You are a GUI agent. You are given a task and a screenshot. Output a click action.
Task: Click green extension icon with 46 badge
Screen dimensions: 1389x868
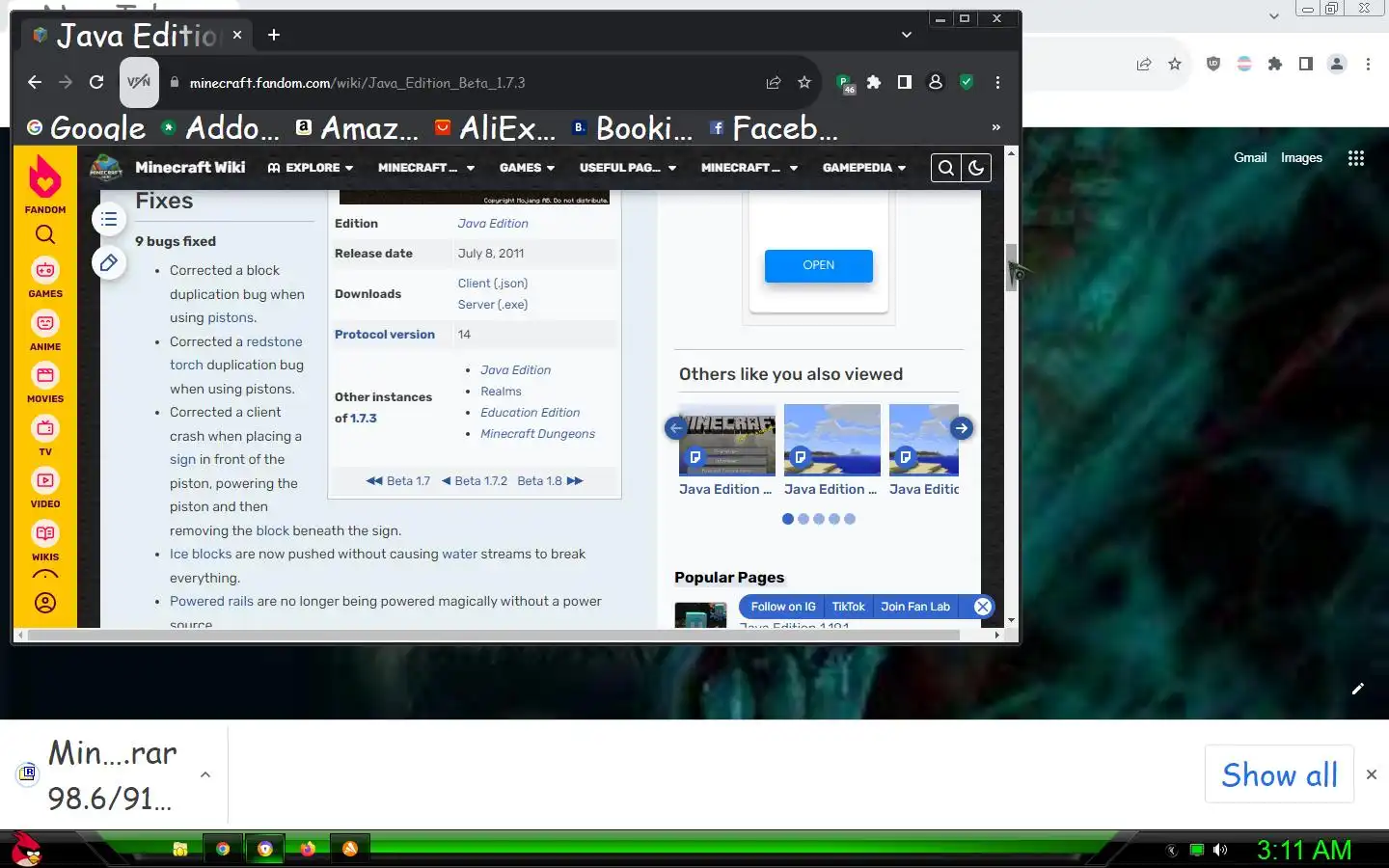pos(845,84)
